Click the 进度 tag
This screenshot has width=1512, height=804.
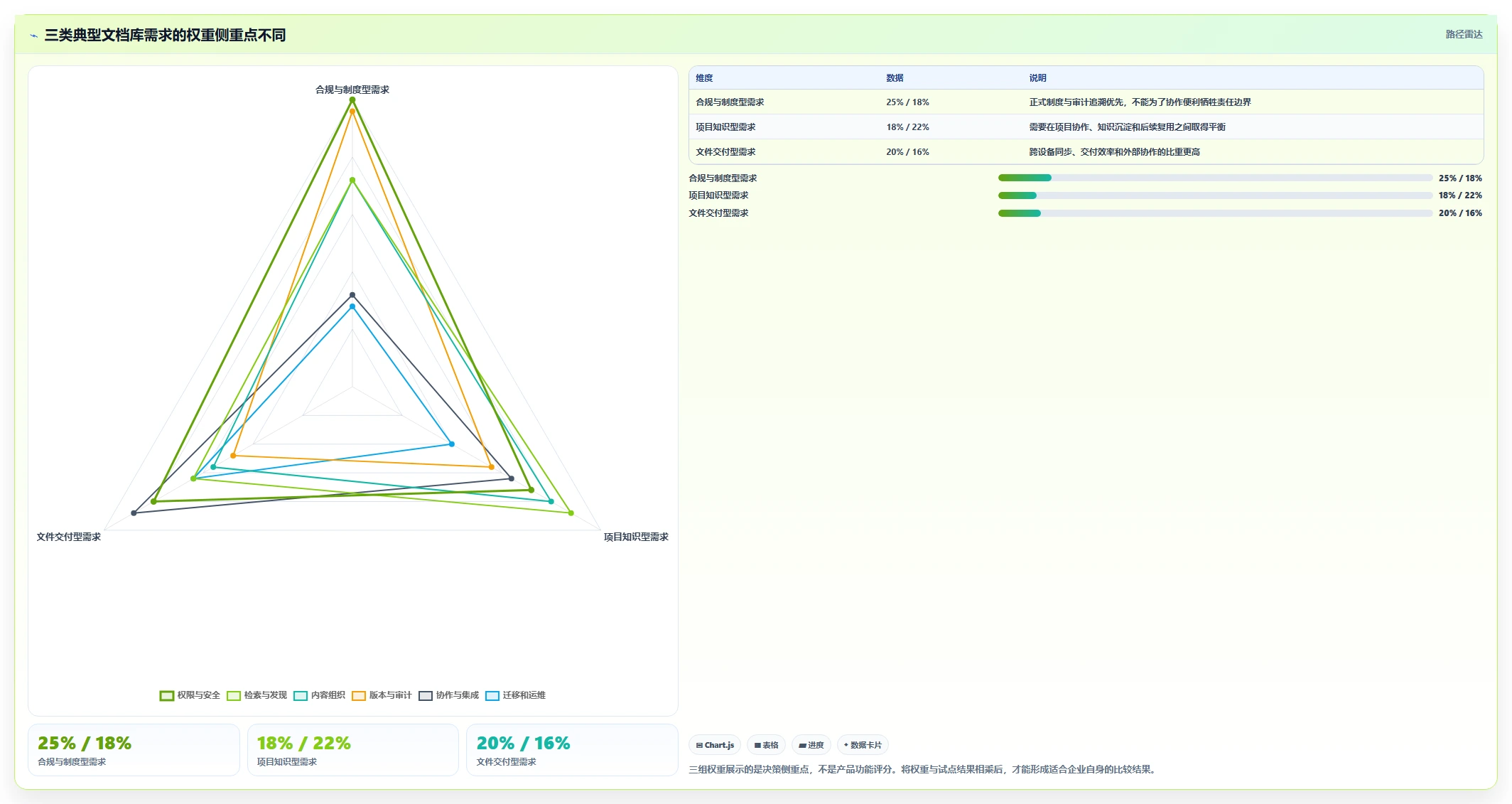coord(811,745)
